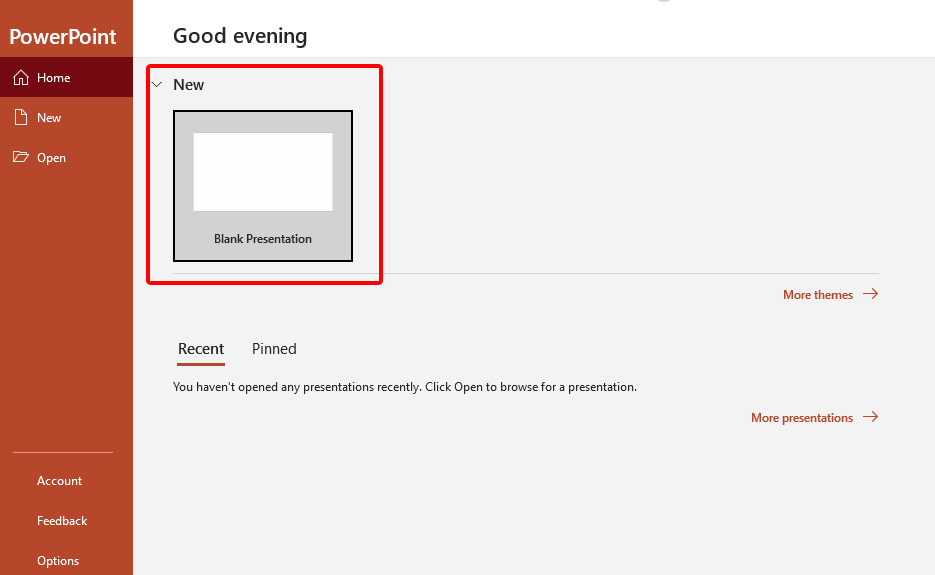
Task: Click the Good evening greeting
Action: 240,36
